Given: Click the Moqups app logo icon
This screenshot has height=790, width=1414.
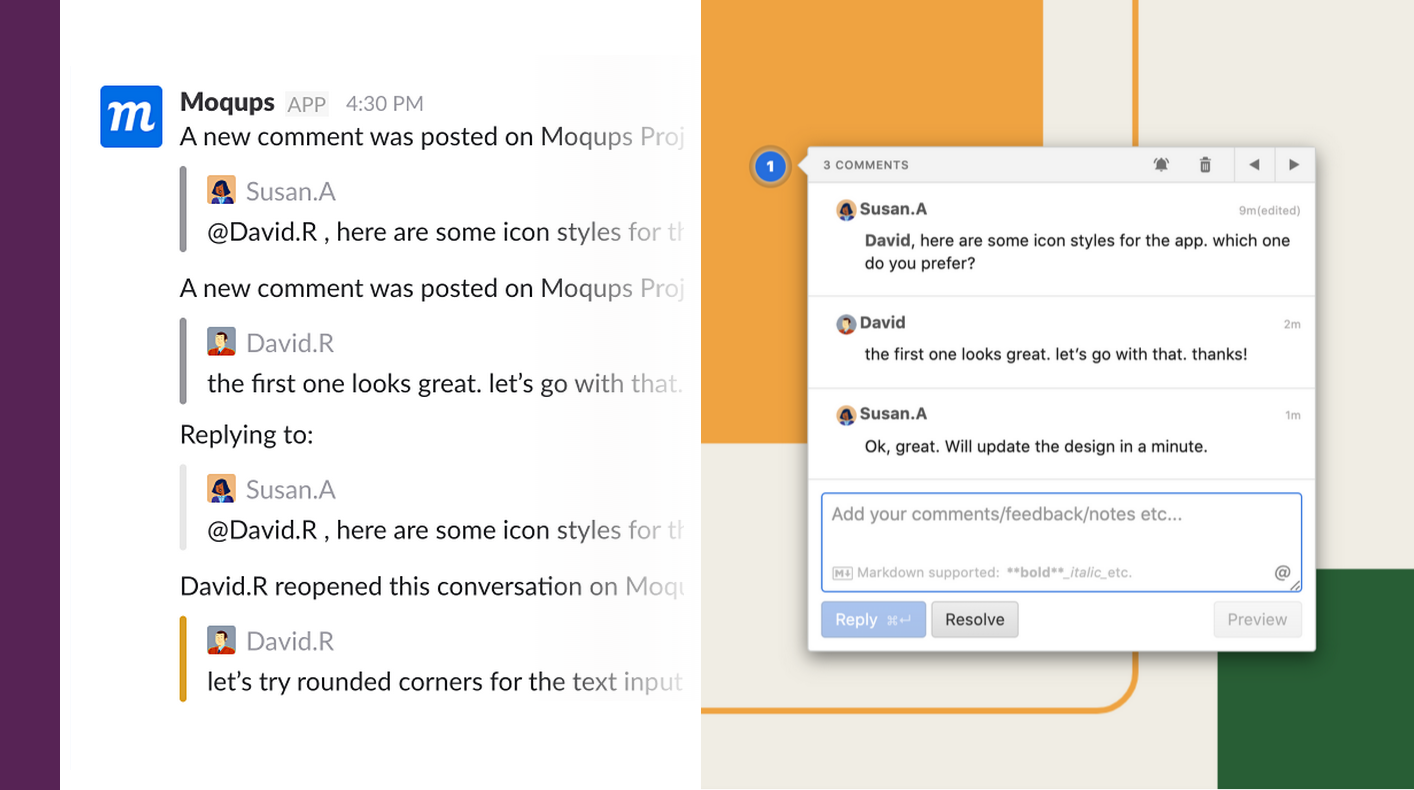Looking at the screenshot, I should tap(131, 116).
